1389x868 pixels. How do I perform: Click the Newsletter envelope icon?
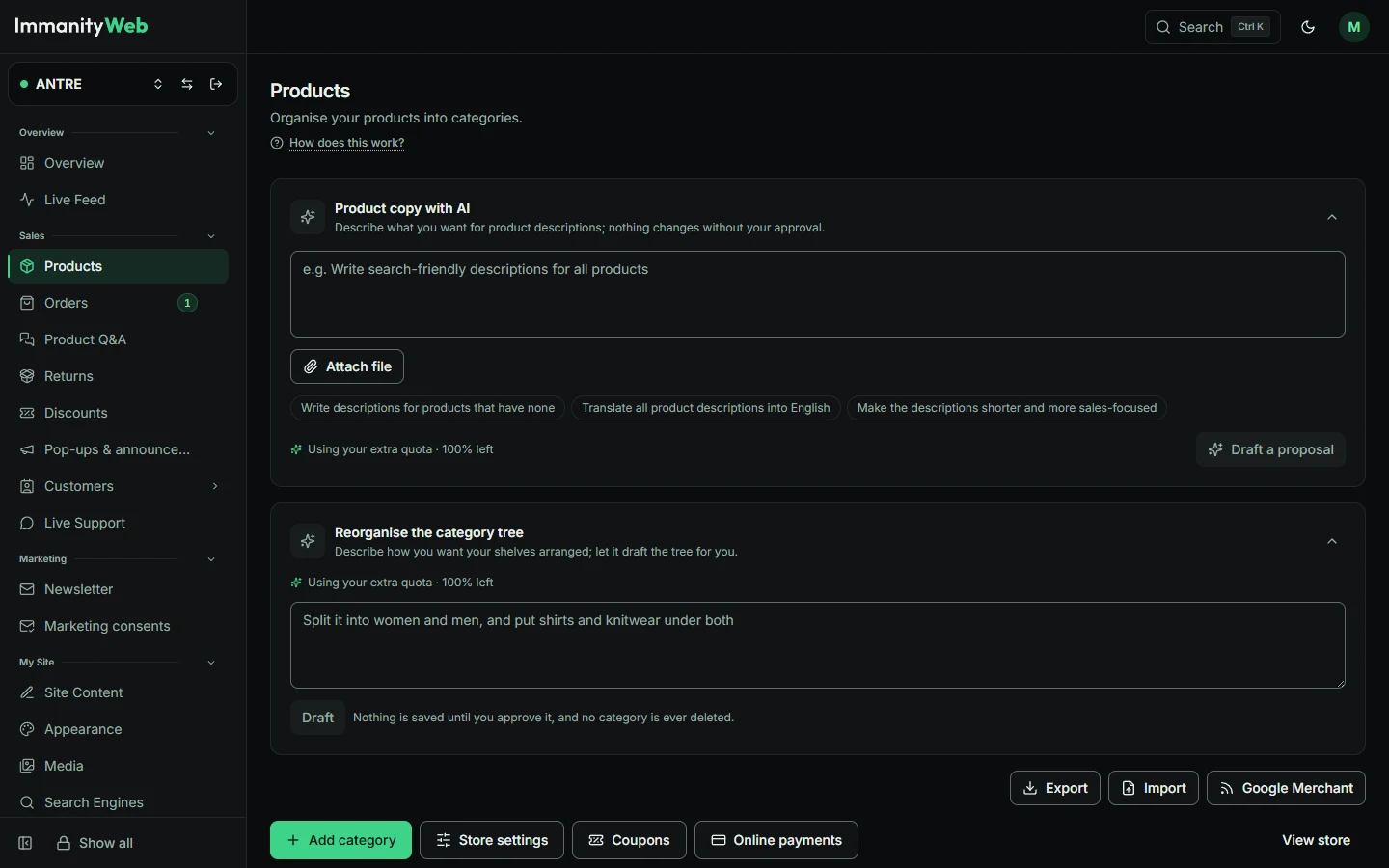coord(27,589)
